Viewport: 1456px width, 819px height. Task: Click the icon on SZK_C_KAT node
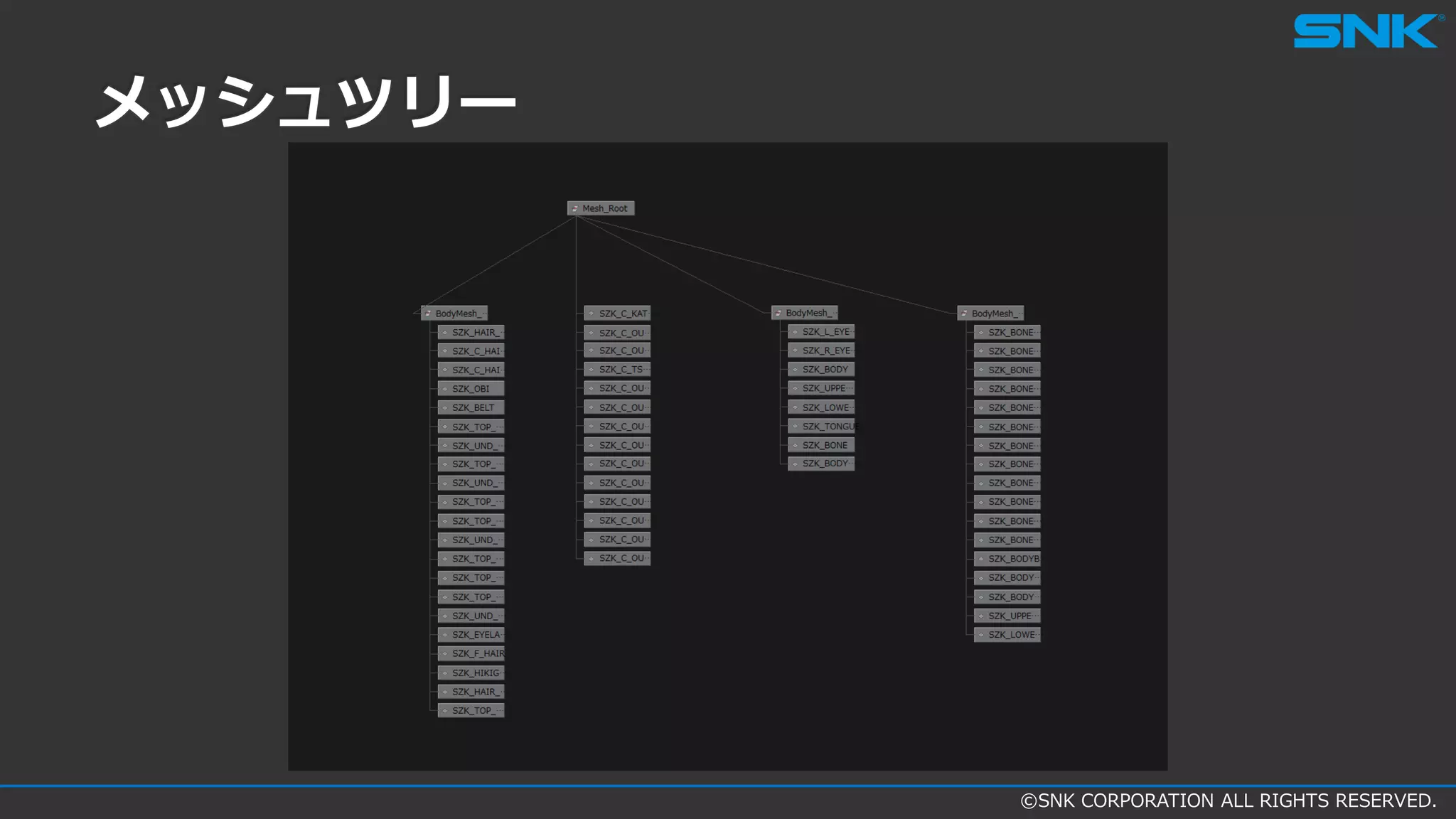pyautogui.click(x=591, y=314)
